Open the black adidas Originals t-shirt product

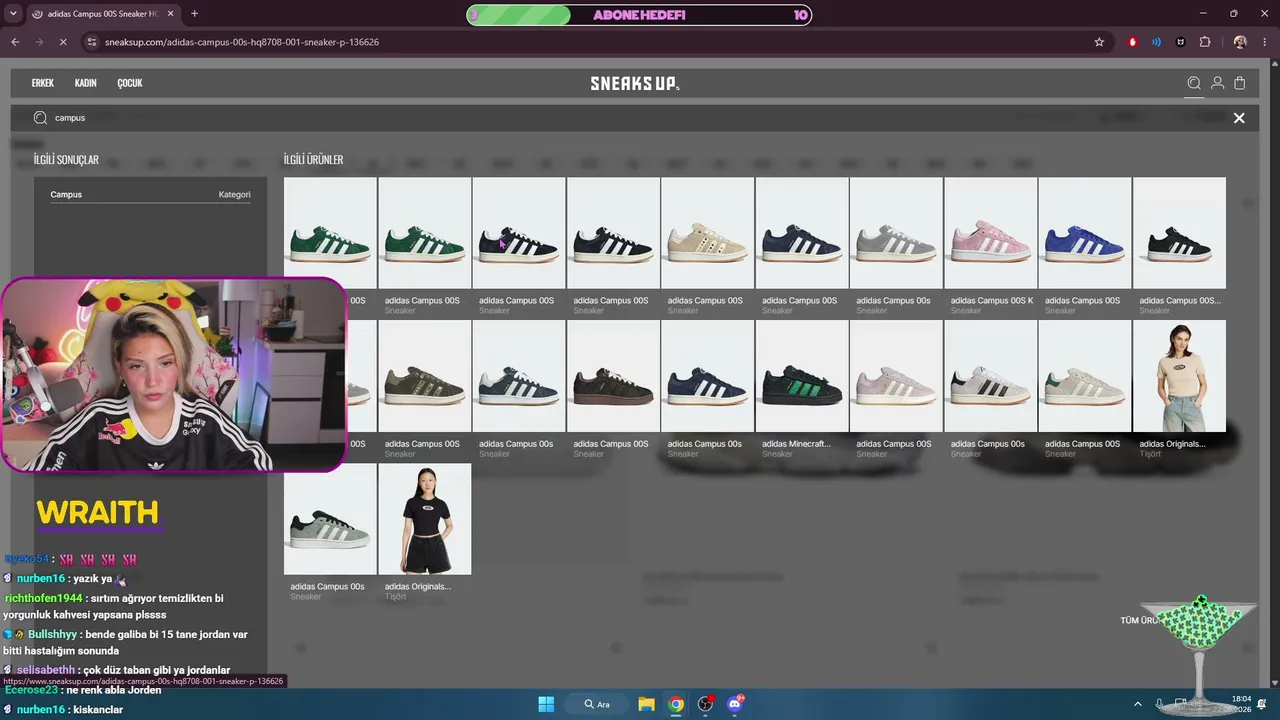tap(424, 533)
